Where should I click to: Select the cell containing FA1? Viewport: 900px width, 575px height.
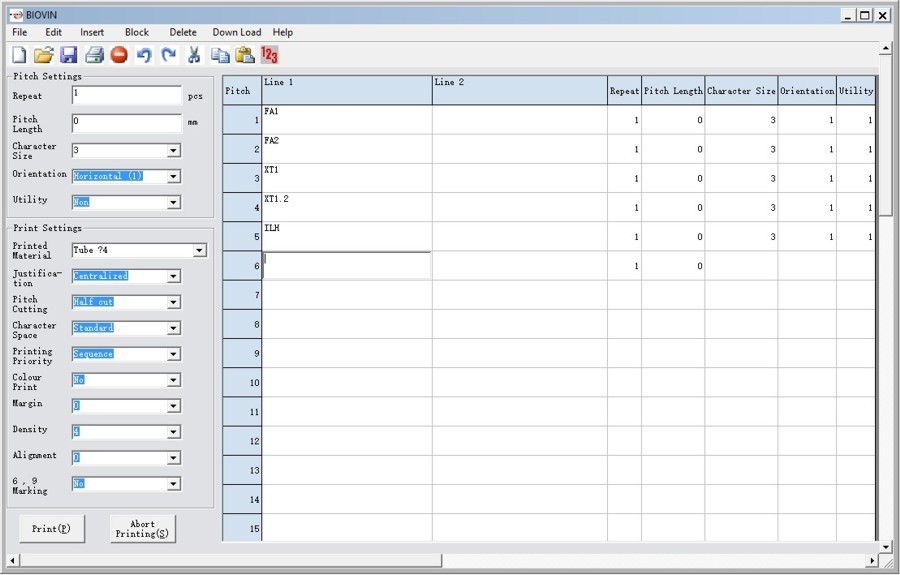click(x=347, y=120)
